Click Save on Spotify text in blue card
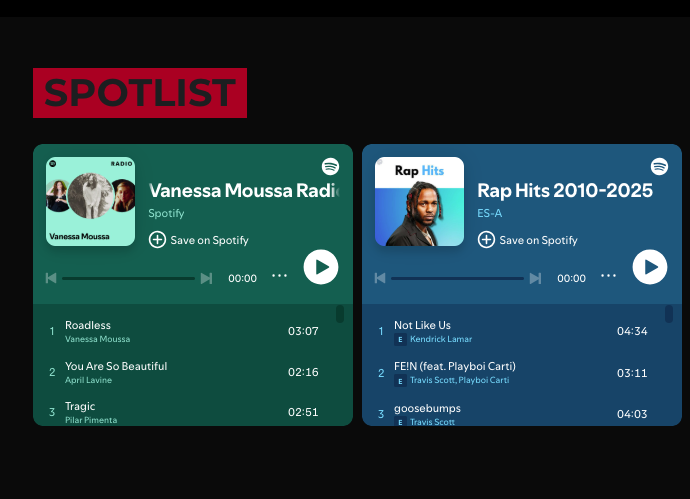The width and height of the screenshot is (690, 499). 539,240
